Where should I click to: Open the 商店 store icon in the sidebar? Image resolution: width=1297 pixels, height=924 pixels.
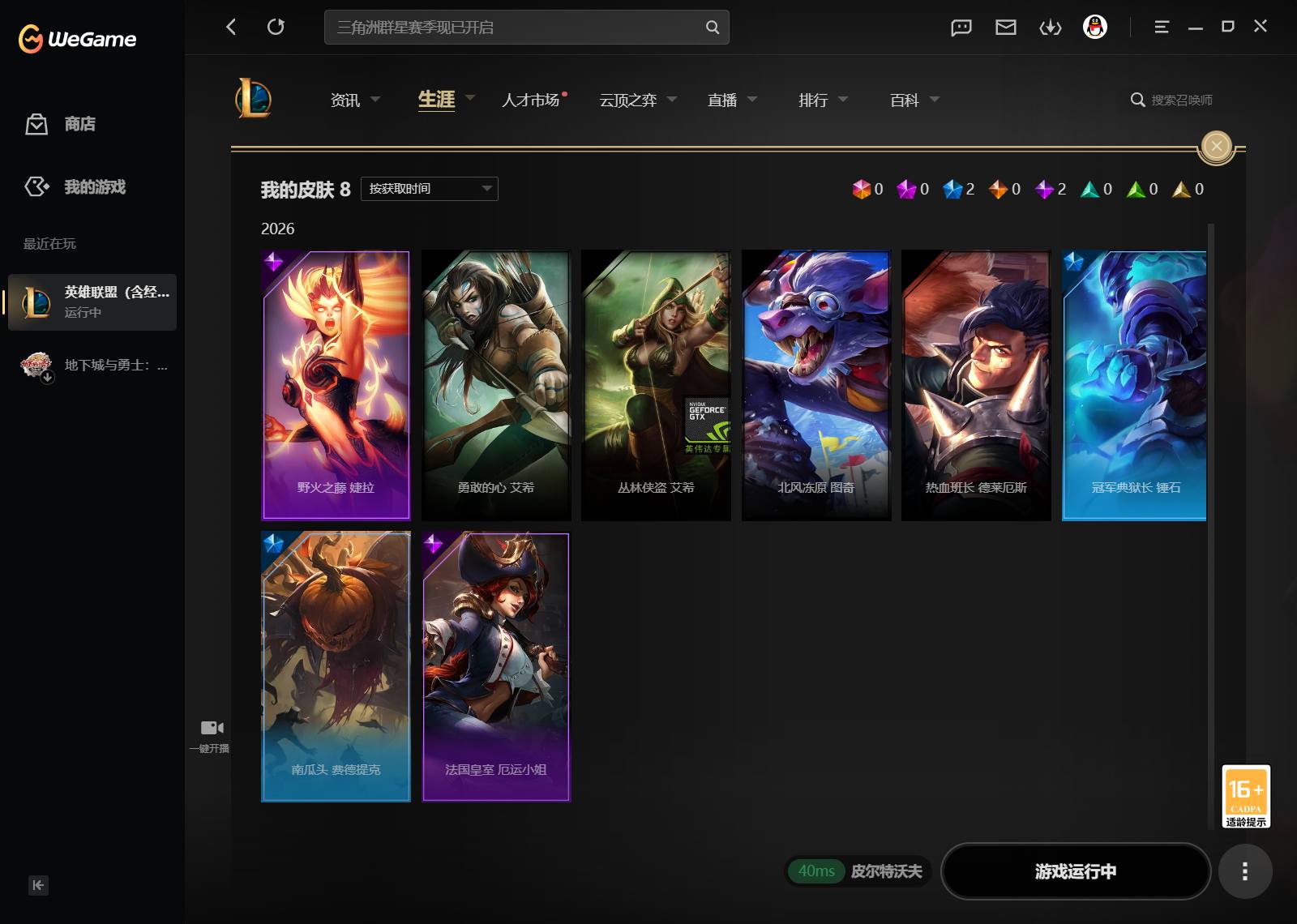(x=36, y=124)
